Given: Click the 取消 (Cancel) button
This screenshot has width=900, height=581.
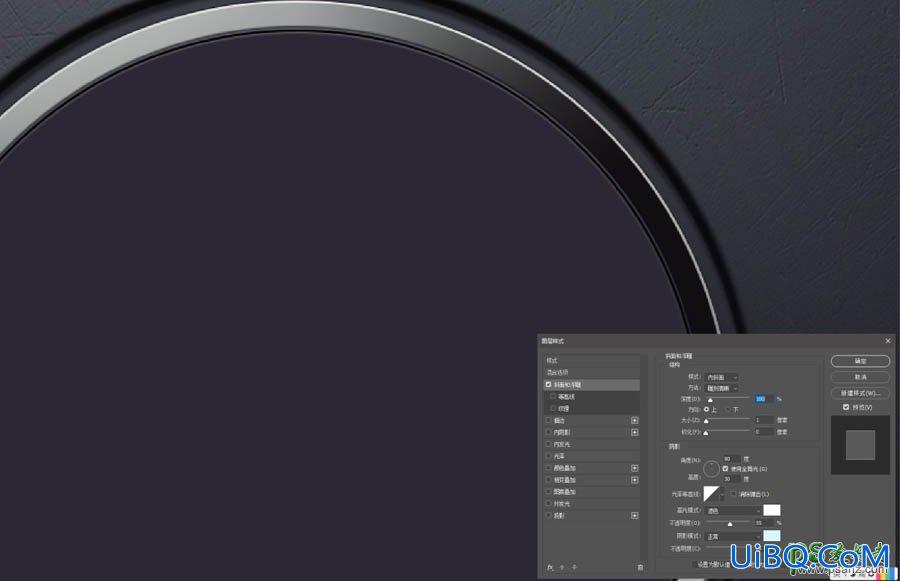Looking at the screenshot, I should click(x=860, y=377).
